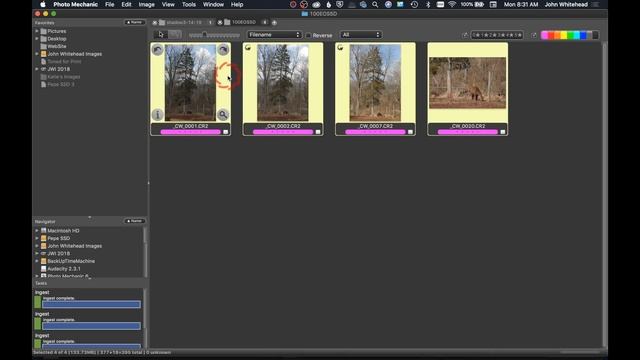Click magnifier zoom icon on _CW_0001.CR2
640x360 pixels.
223,115
